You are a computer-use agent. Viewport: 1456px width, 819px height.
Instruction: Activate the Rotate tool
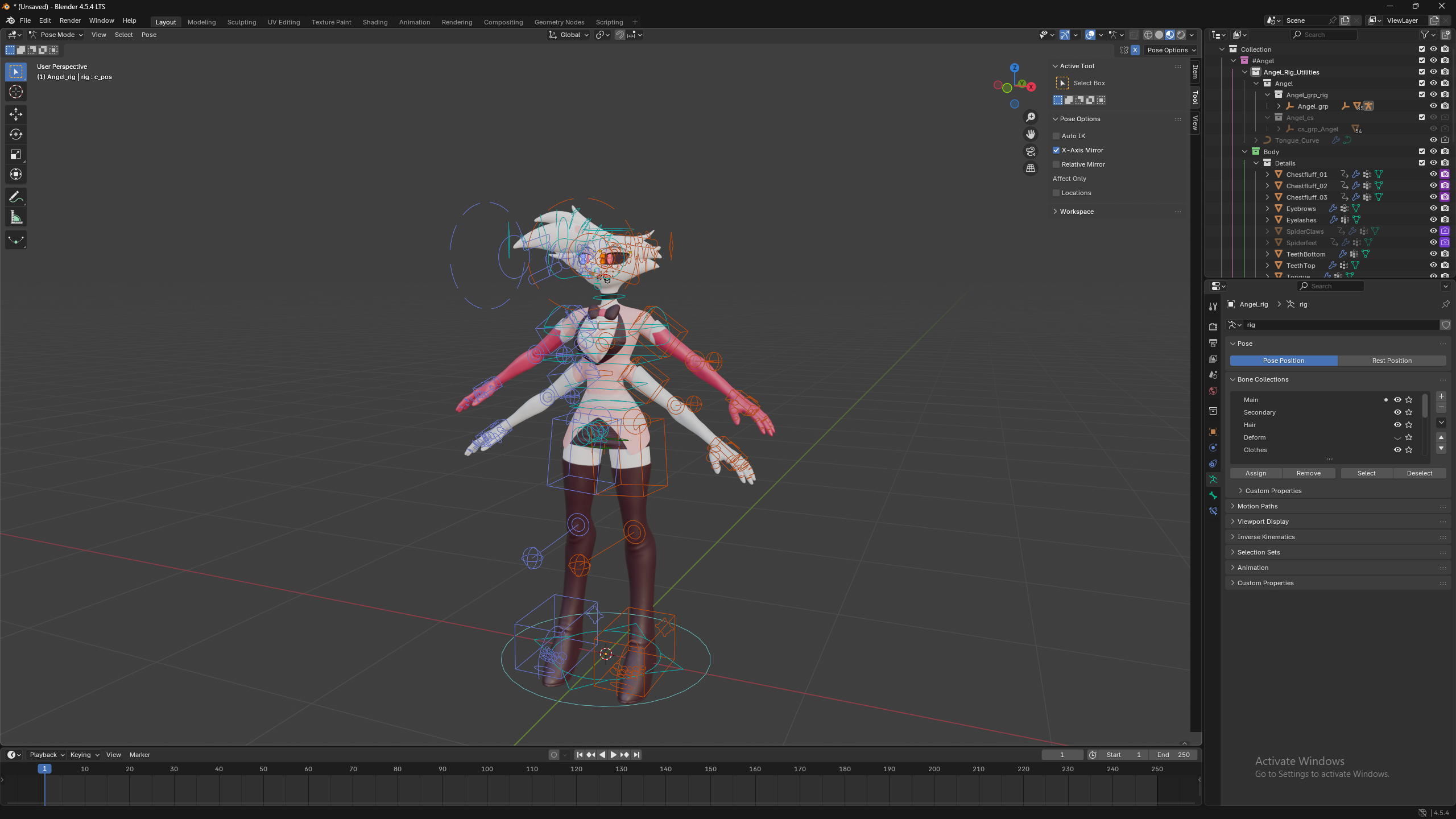tap(16, 135)
